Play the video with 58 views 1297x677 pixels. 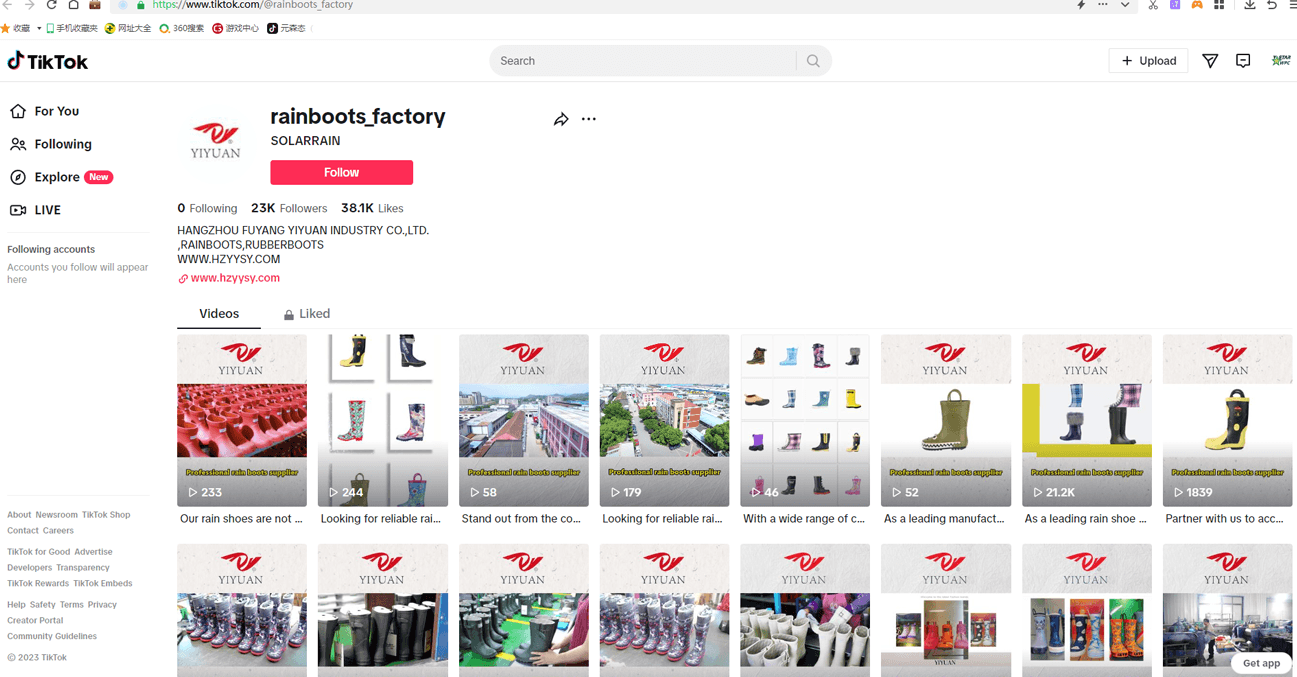pyautogui.click(x=524, y=420)
